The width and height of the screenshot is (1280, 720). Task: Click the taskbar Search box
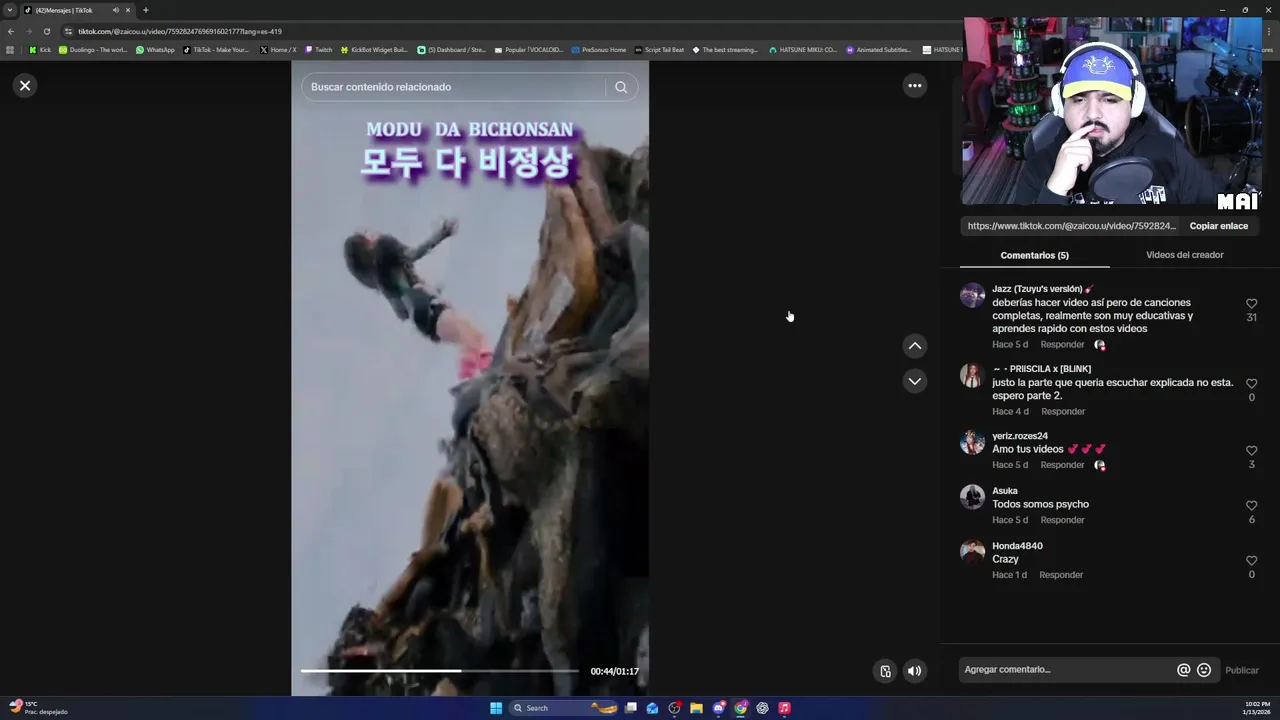565,708
